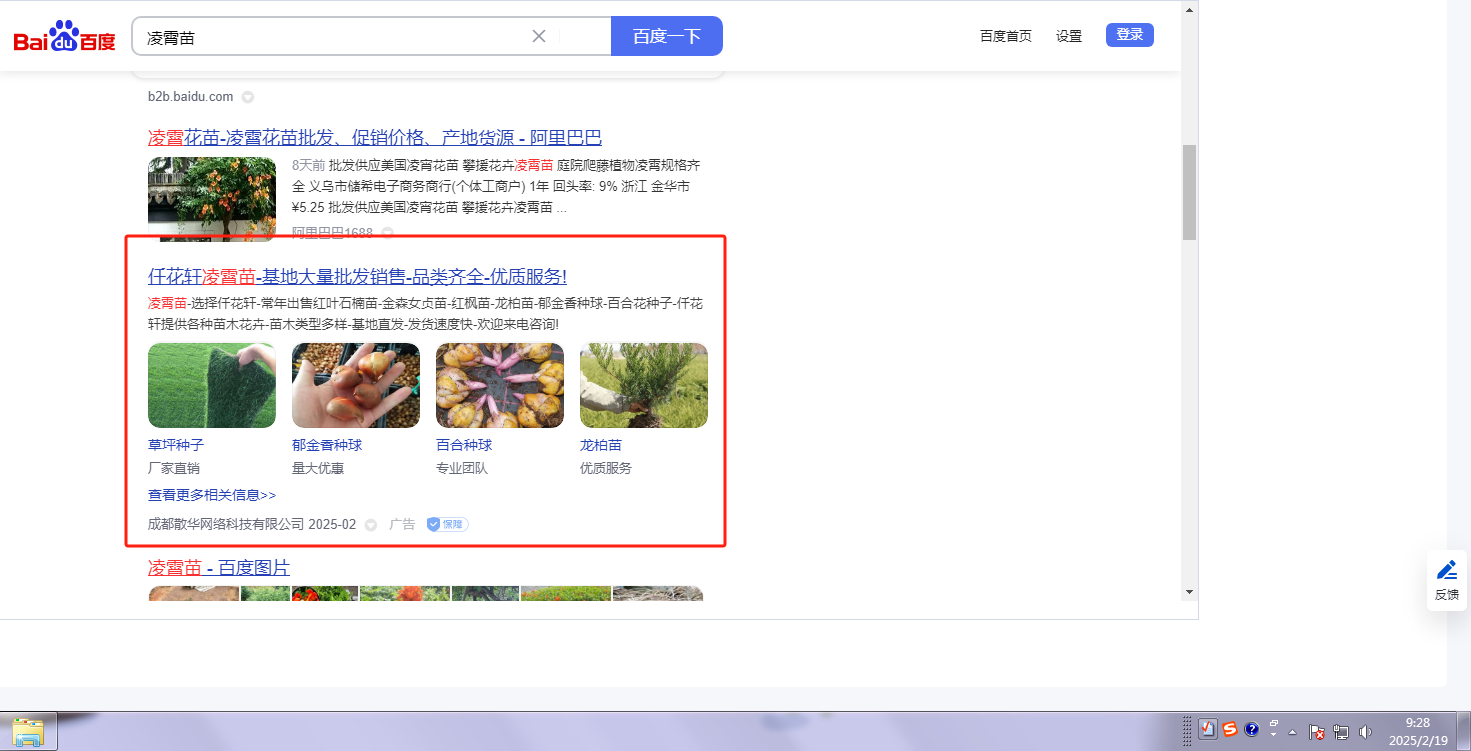Click 成都歆华网络科技有限公司 2025-02 advertiser text

[x=252, y=524]
